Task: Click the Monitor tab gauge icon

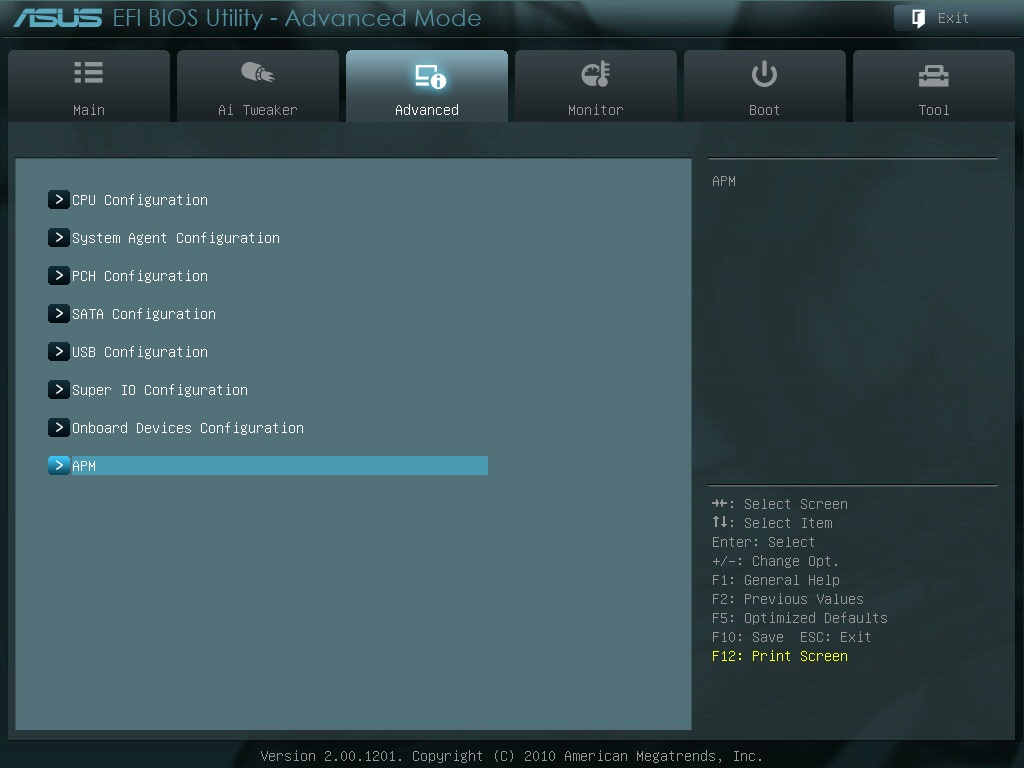Action: point(596,74)
